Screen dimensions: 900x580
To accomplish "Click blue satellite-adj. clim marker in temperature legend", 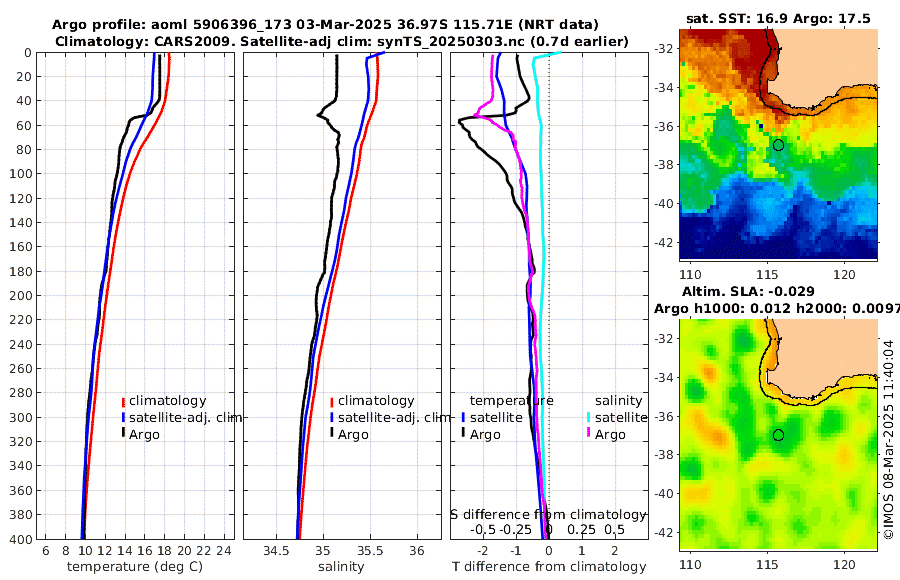I will [123, 418].
